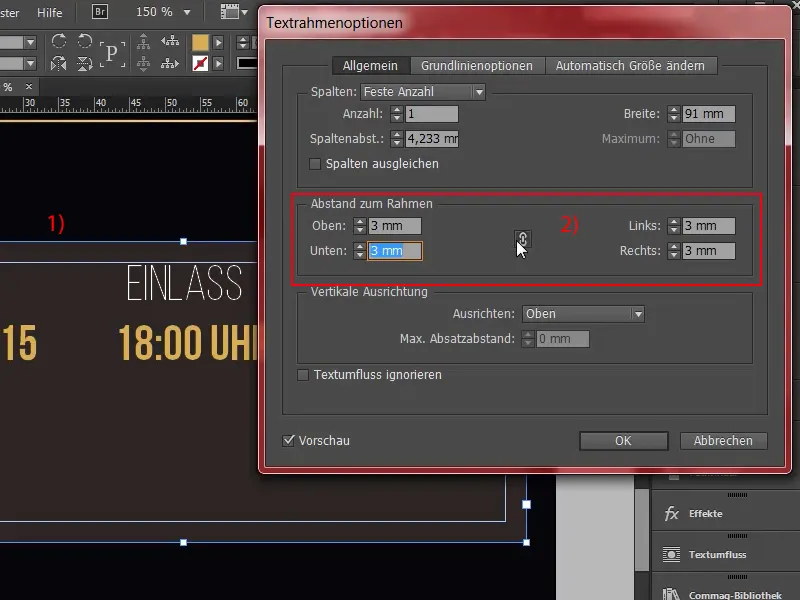Cancel with the Abbrechen button
This screenshot has width=800, height=600.
point(723,441)
